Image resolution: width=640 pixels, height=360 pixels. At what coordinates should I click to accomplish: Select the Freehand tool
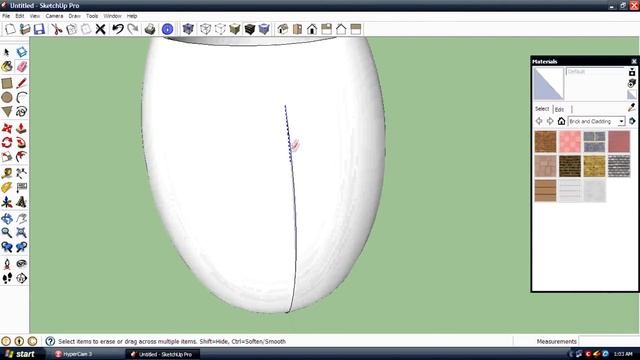21,111
